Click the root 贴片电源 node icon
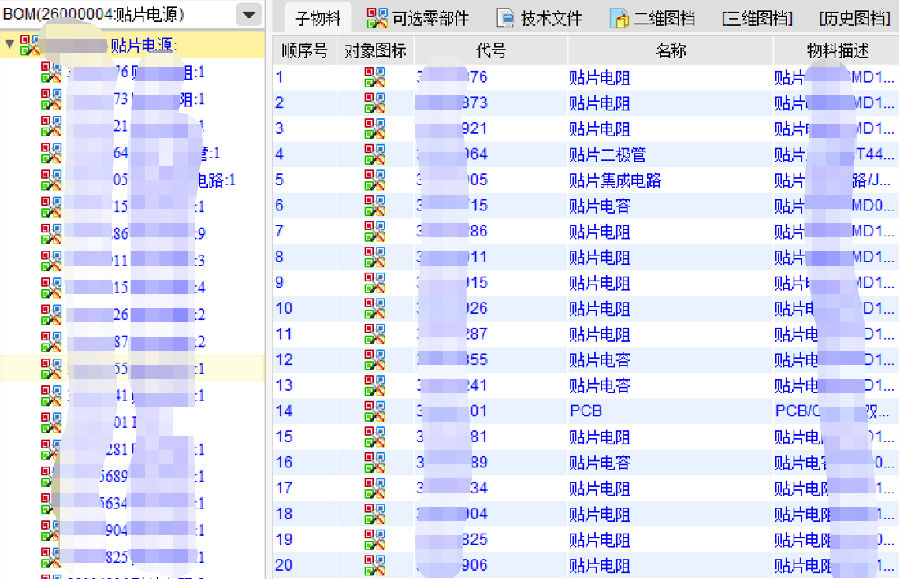Image resolution: width=900 pixels, height=579 pixels. click(x=31, y=45)
